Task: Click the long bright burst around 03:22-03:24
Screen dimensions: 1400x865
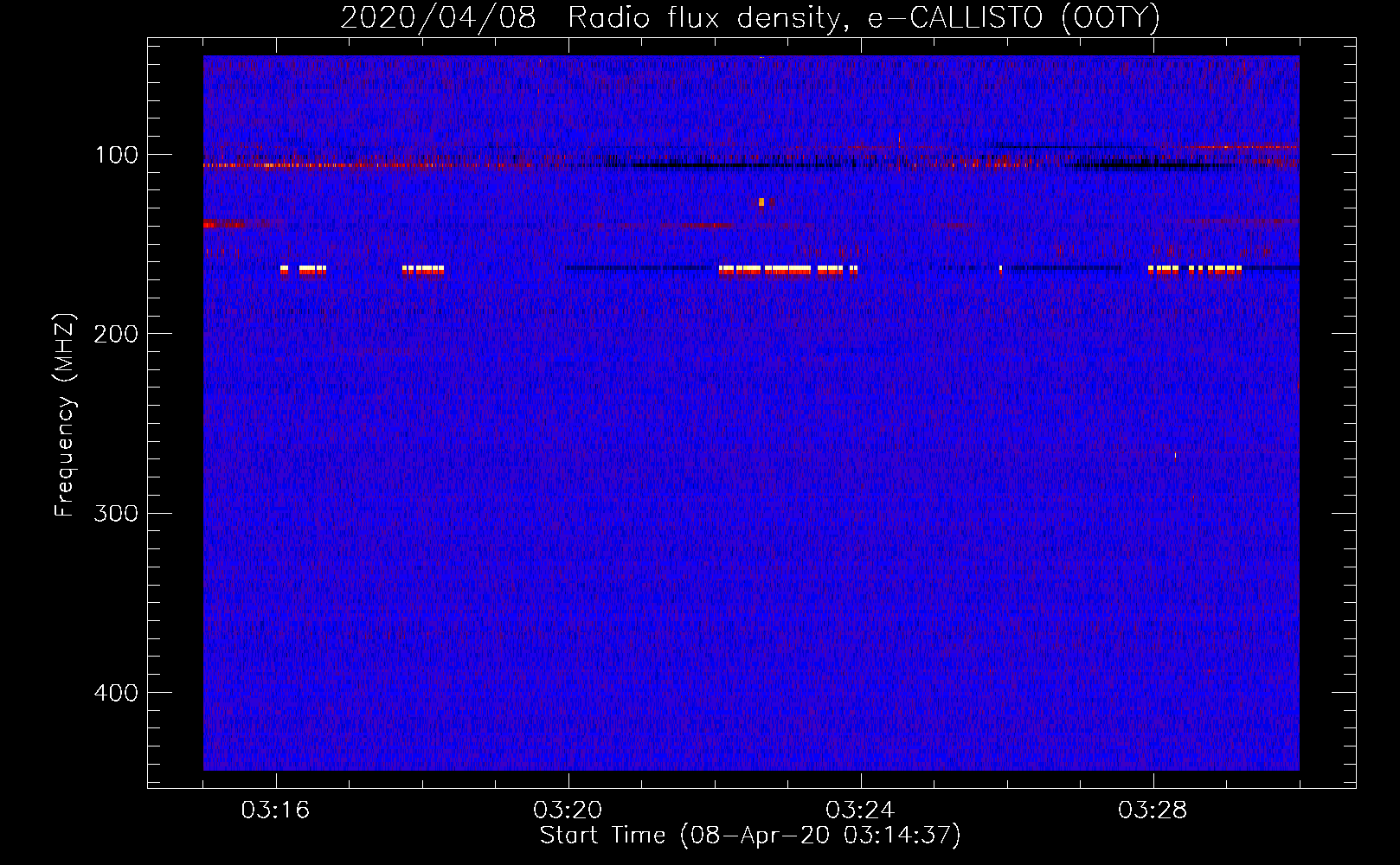Action: [788, 270]
